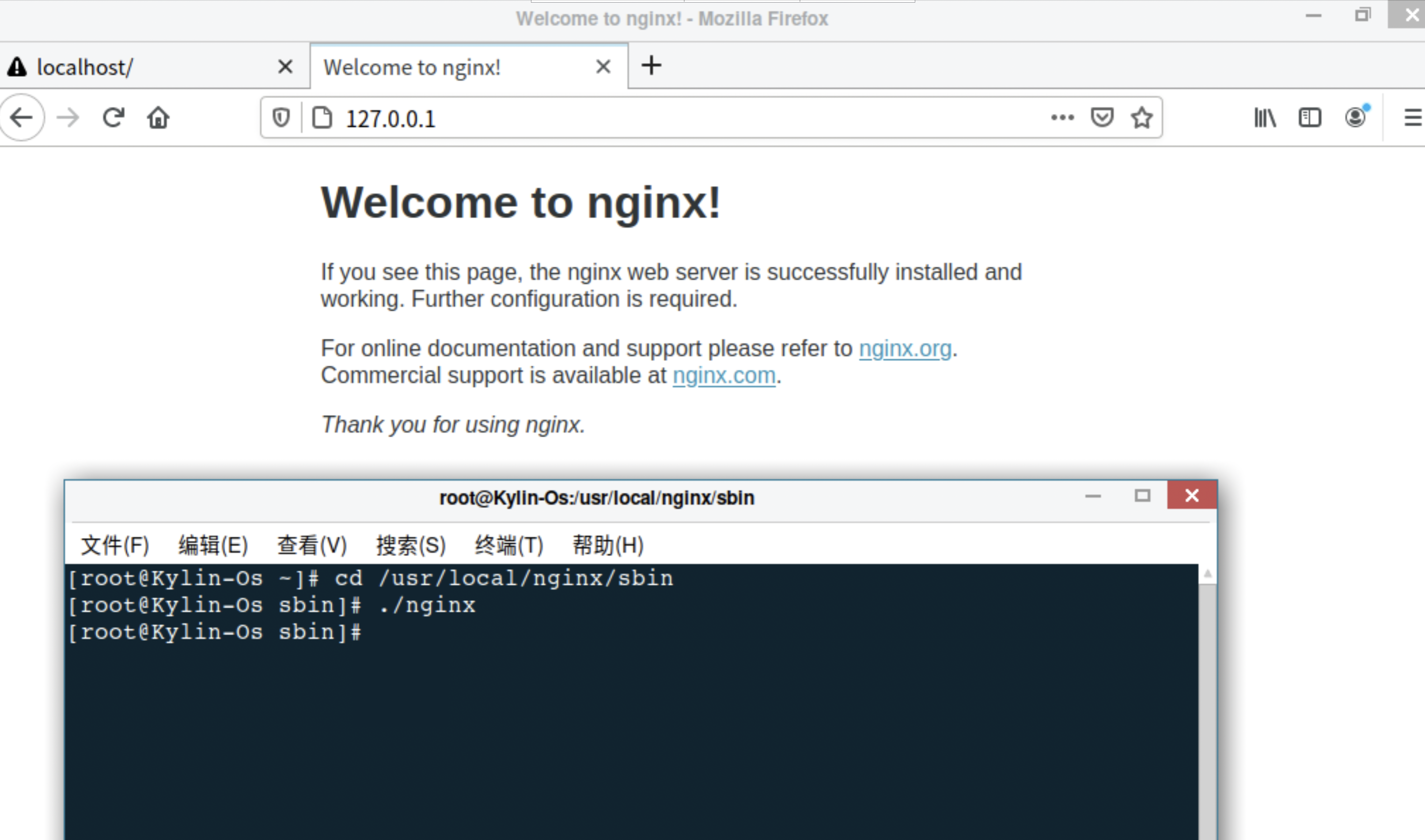Click the sidebar view icon
This screenshot has width=1425, height=840.
click(1310, 118)
